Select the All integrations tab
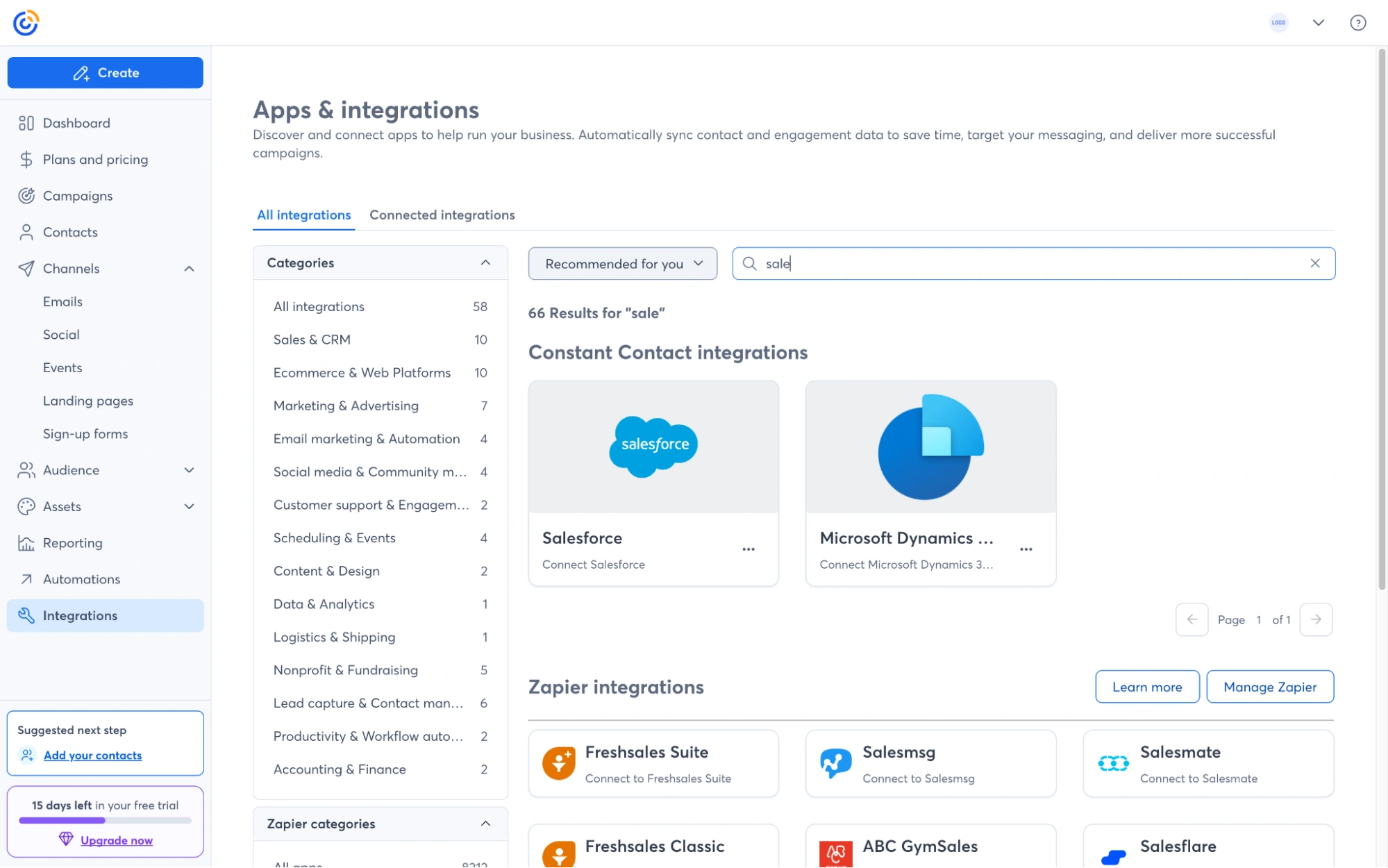The image size is (1388, 868). coord(303,215)
